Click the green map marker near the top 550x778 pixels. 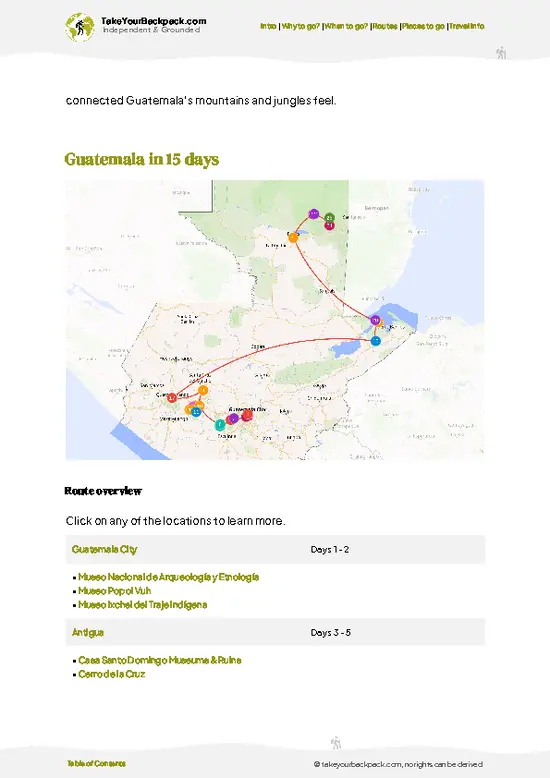pos(330,217)
